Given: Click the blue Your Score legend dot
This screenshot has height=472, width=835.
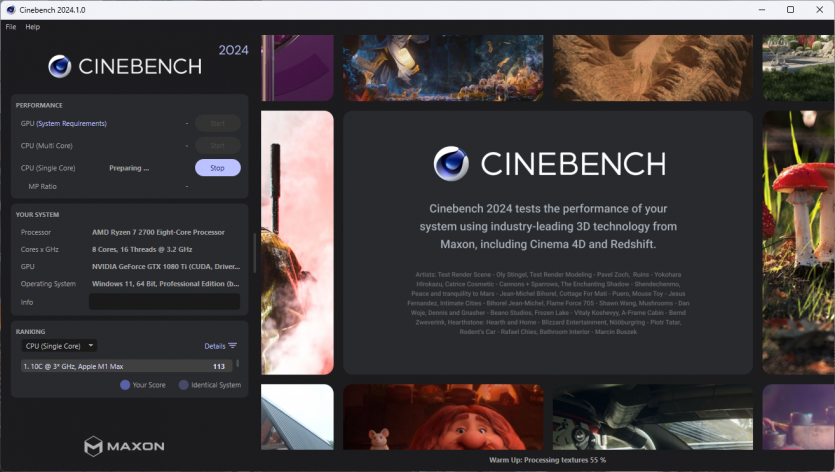Looking at the screenshot, I should click(125, 385).
